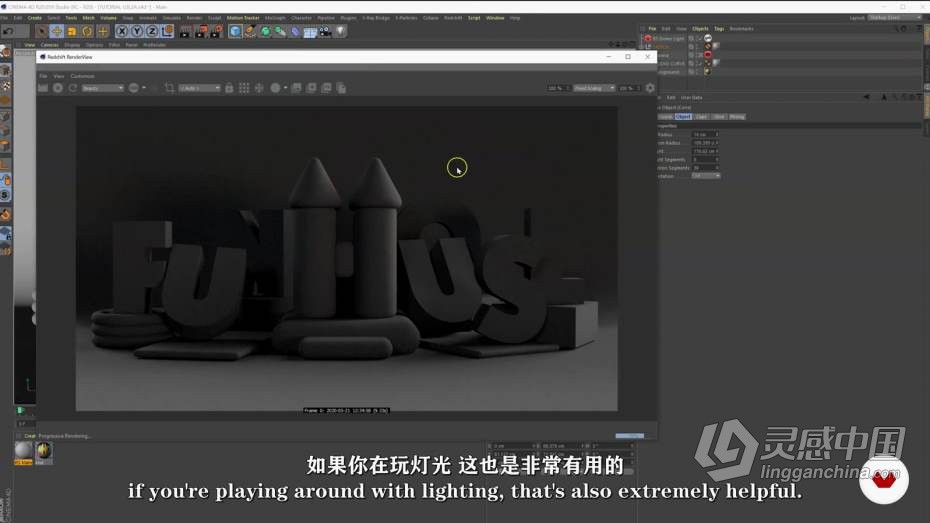Viewport: 930px width, 523px height.
Task: Open the Mesh menu
Action: pos(88,18)
